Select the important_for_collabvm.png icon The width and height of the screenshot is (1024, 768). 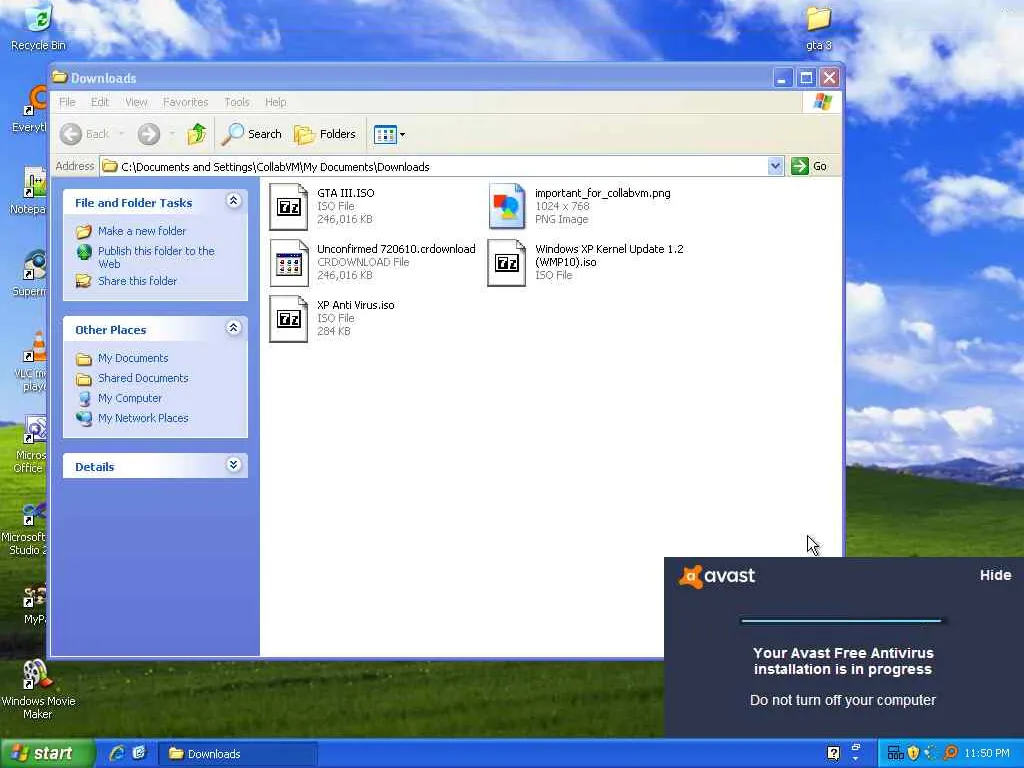click(x=507, y=206)
